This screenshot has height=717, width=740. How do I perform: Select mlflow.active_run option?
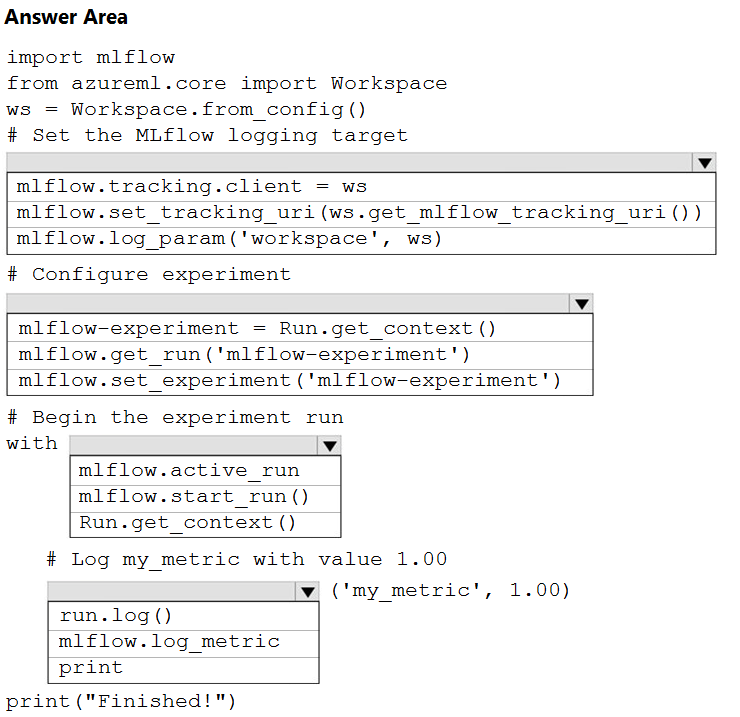point(205,471)
